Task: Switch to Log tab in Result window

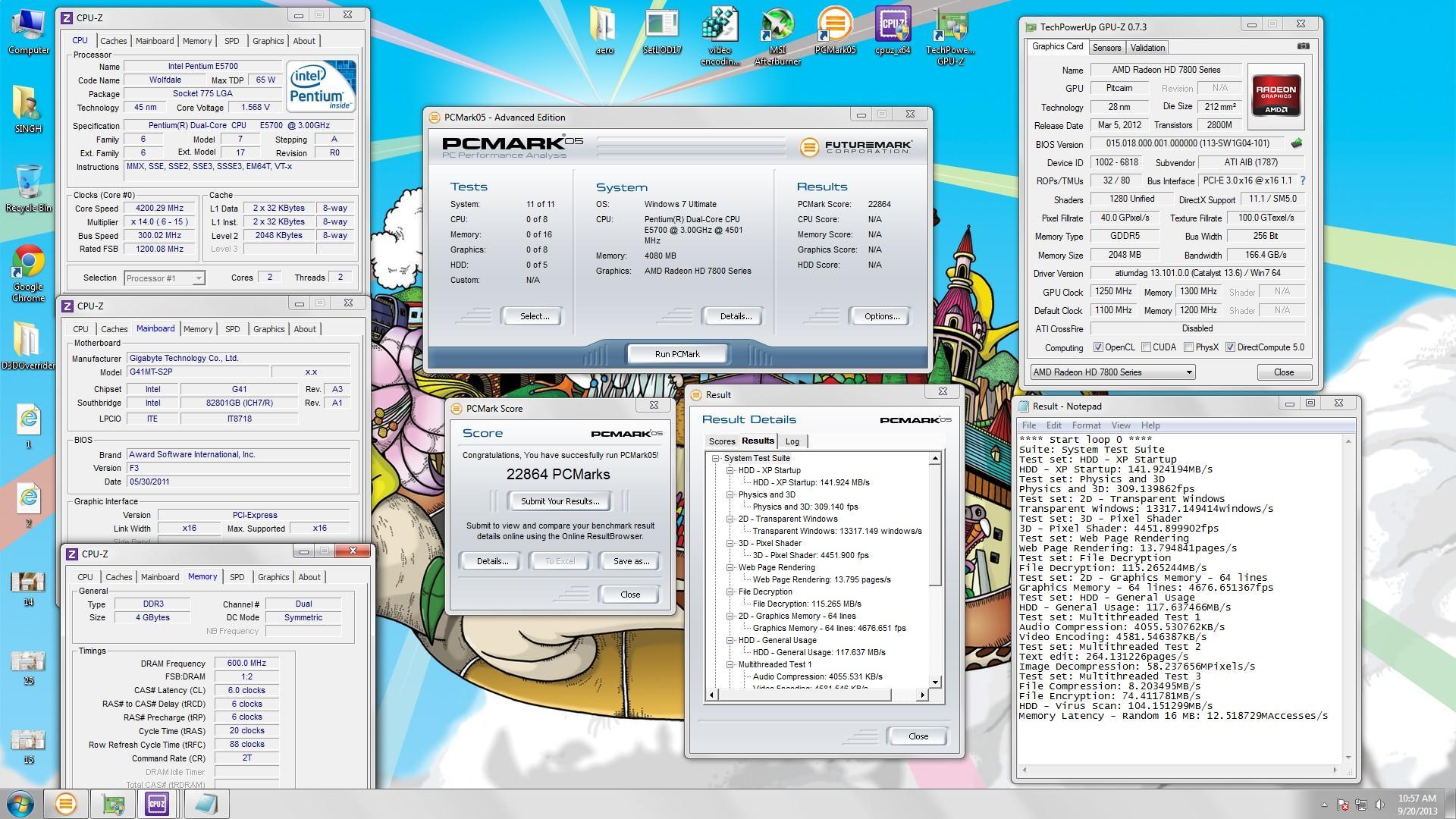Action: (x=792, y=441)
